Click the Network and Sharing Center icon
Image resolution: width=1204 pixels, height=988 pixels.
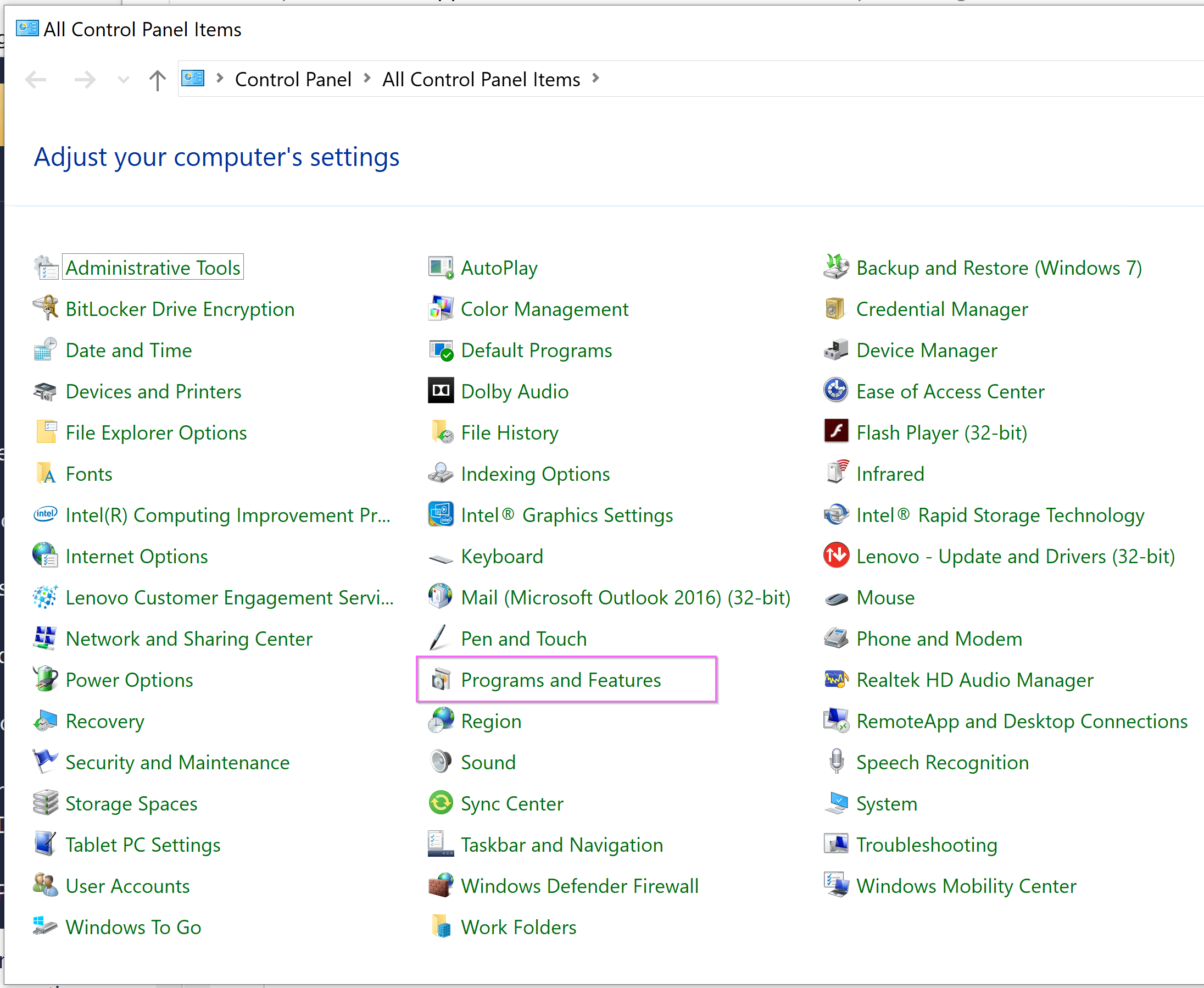tap(46, 639)
